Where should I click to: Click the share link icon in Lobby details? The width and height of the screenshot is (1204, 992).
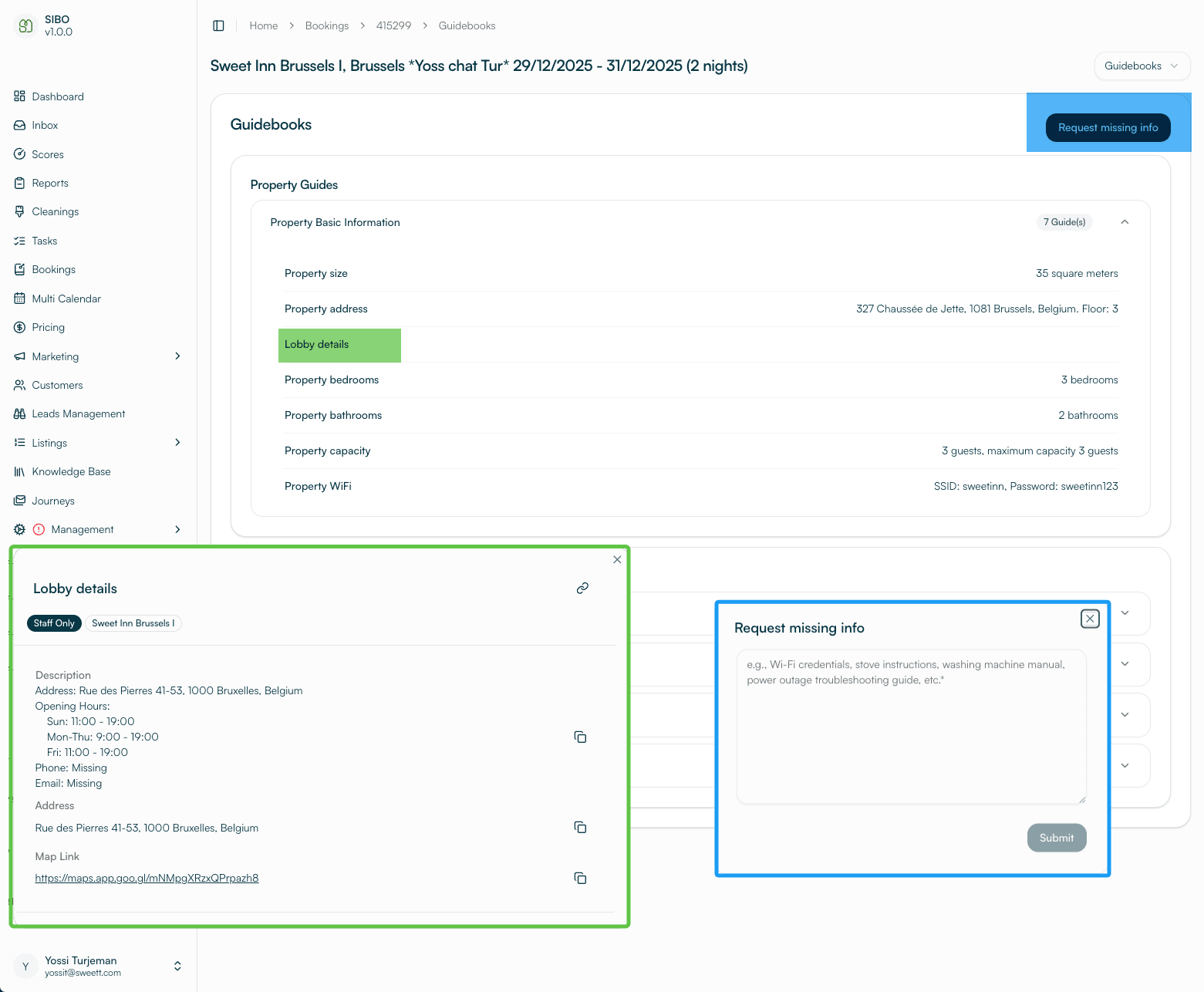click(582, 588)
